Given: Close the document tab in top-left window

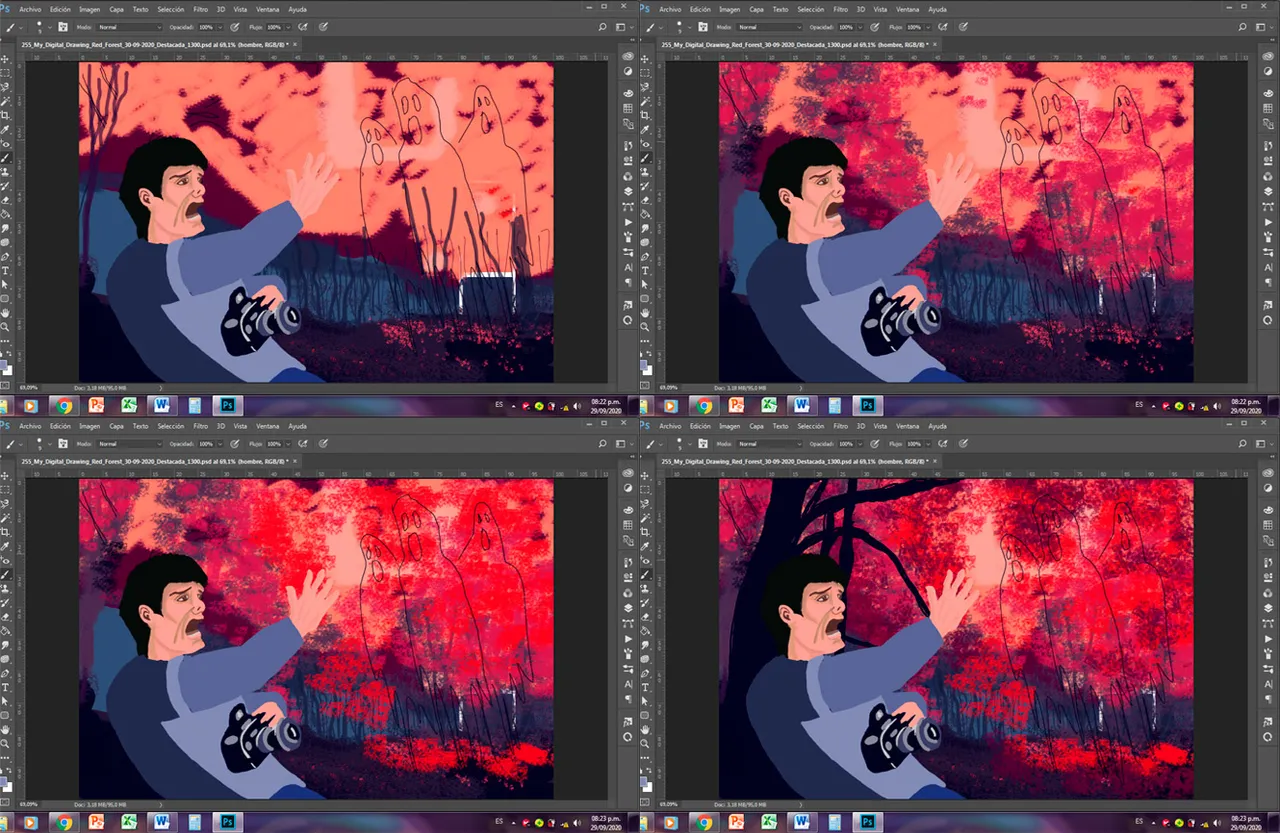Looking at the screenshot, I should pos(295,44).
